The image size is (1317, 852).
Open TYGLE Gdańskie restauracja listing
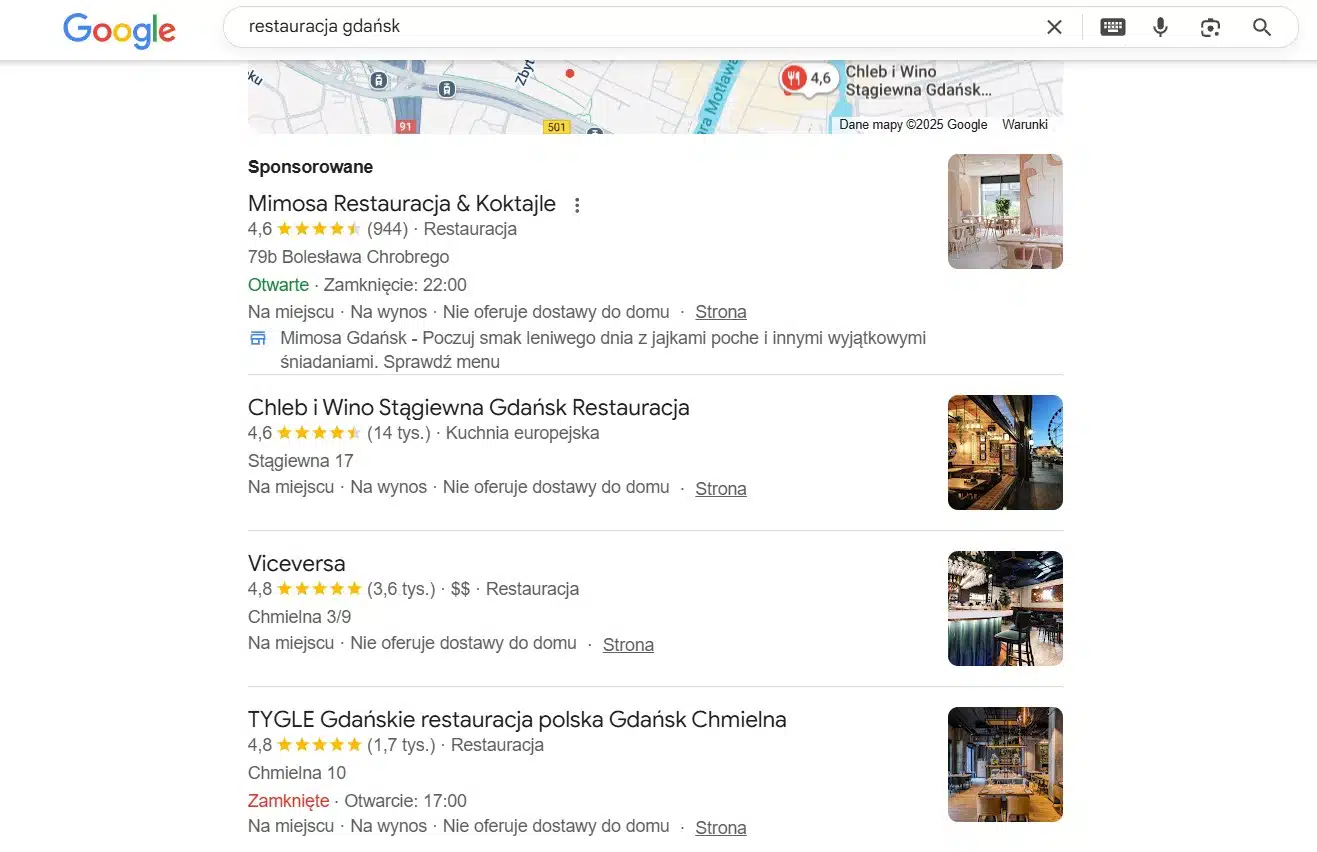pyautogui.click(x=516, y=720)
